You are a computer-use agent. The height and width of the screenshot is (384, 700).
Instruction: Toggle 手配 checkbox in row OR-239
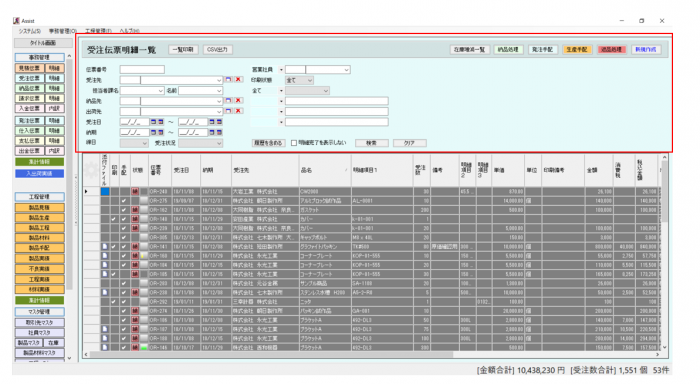[x=124, y=228]
